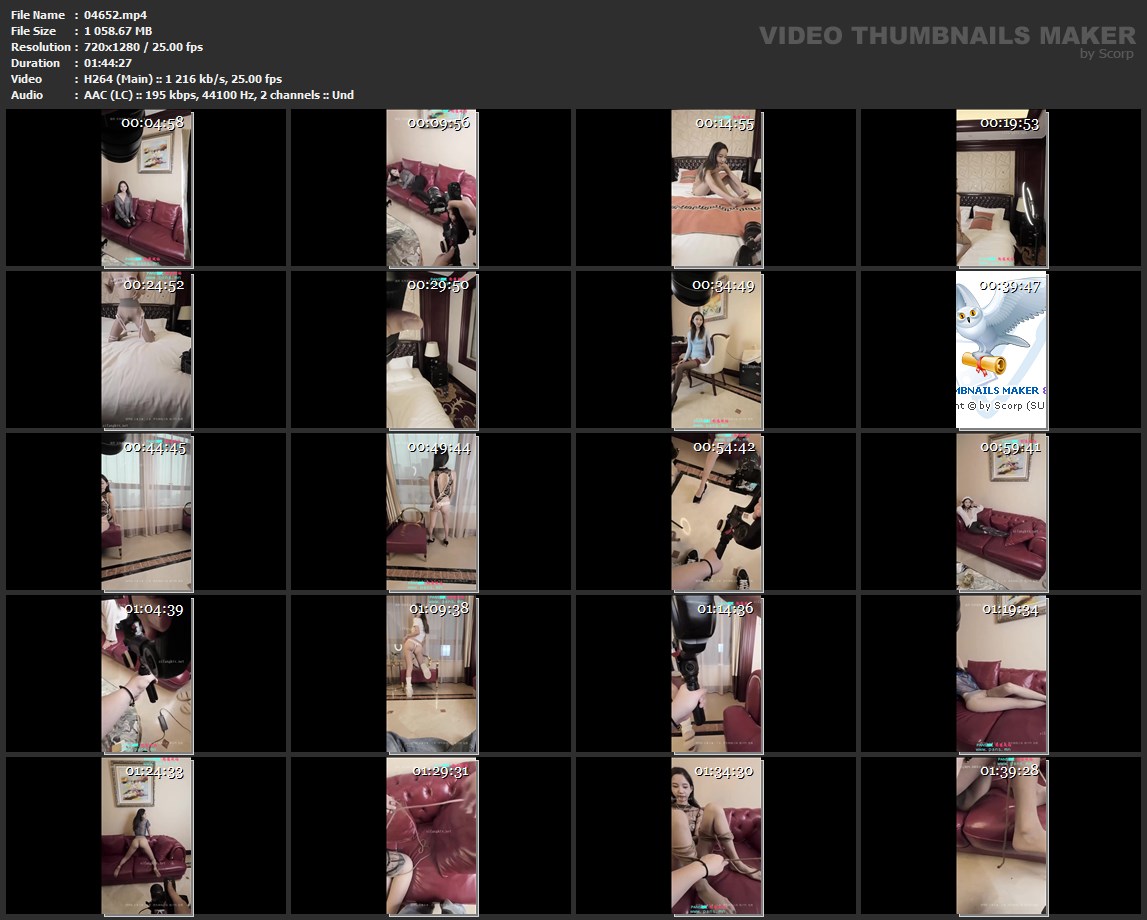The image size is (1147, 920).
Task: Click the duration value 01:44:27
Action: click(108, 63)
